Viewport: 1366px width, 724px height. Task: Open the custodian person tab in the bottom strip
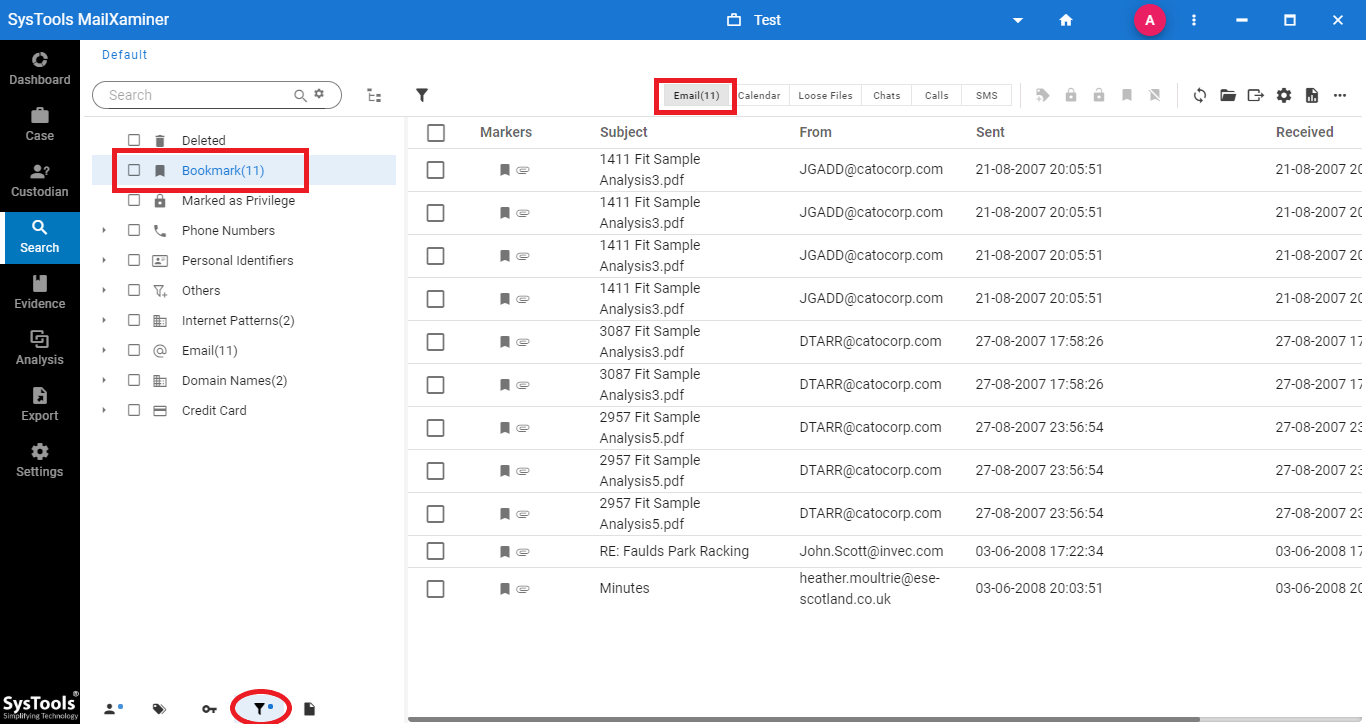[113, 709]
